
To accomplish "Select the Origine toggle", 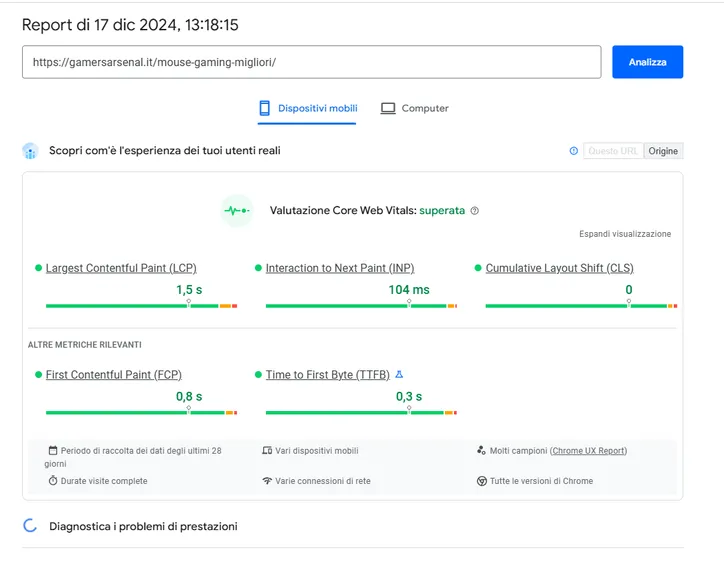I will pos(663,151).
